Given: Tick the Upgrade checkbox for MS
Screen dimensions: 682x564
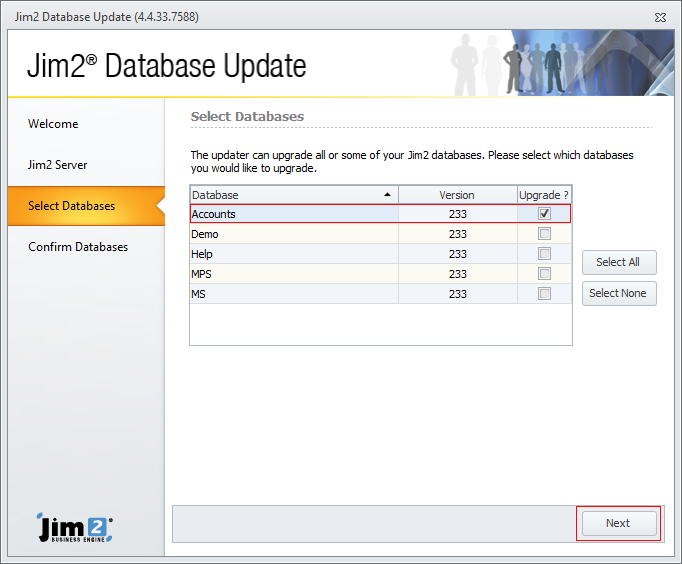Looking at the screenshot, I should [x=544, y=294].
